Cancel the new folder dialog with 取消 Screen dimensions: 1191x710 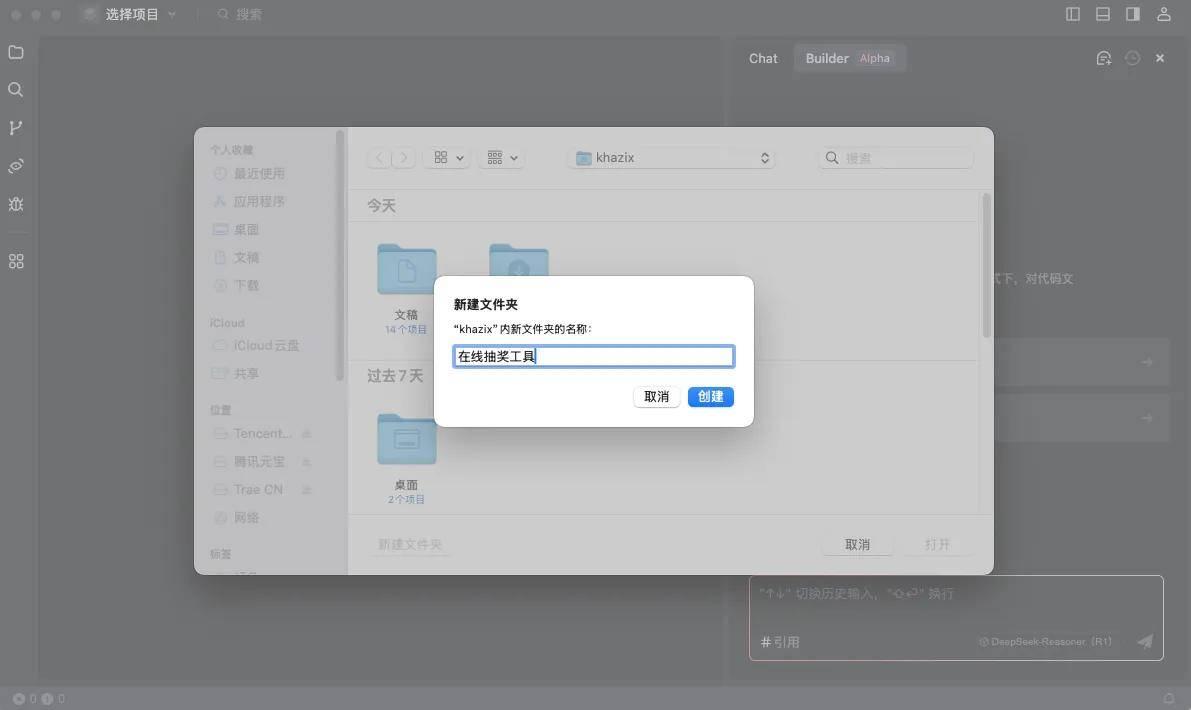coord(656,396)
